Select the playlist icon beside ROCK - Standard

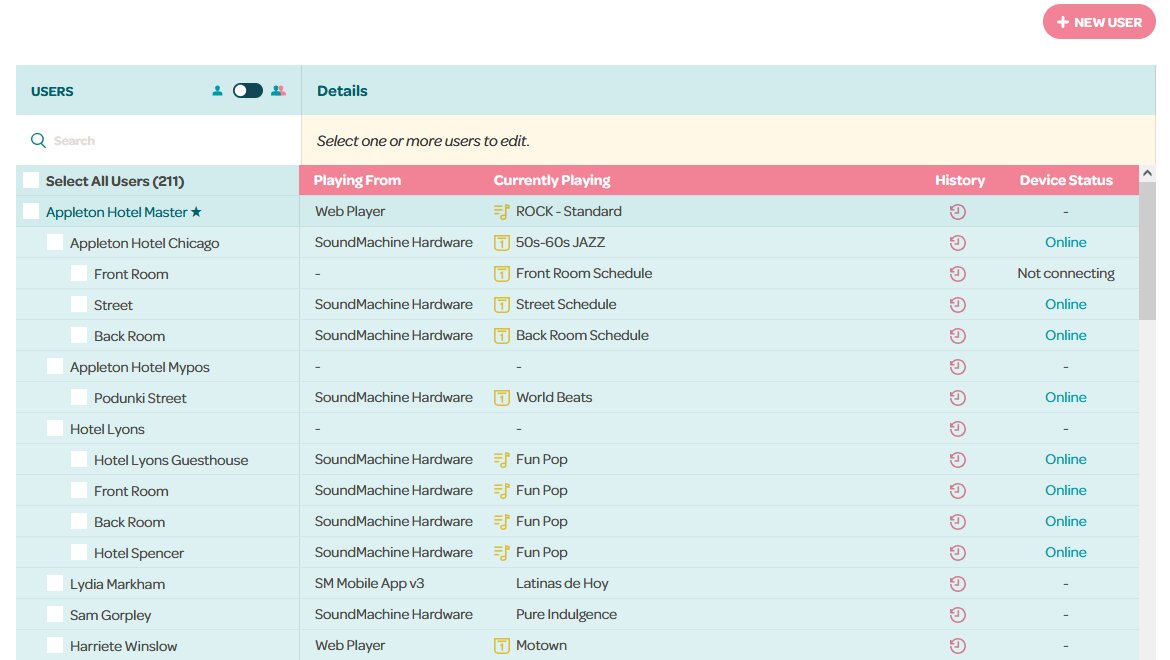pyautogui.click(x=503, y=211)
